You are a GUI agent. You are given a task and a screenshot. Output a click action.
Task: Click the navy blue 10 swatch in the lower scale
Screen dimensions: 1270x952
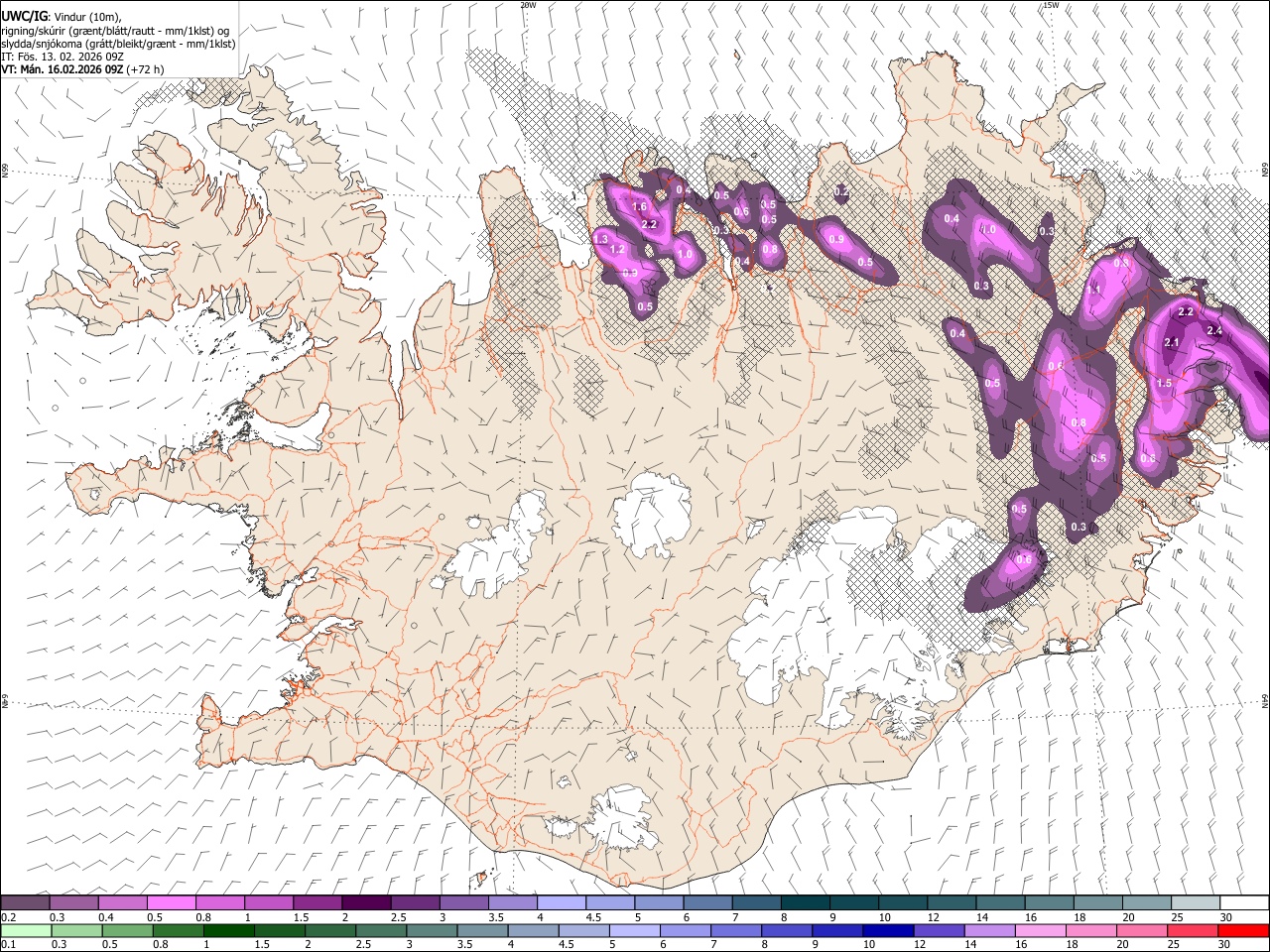(886, 930)
